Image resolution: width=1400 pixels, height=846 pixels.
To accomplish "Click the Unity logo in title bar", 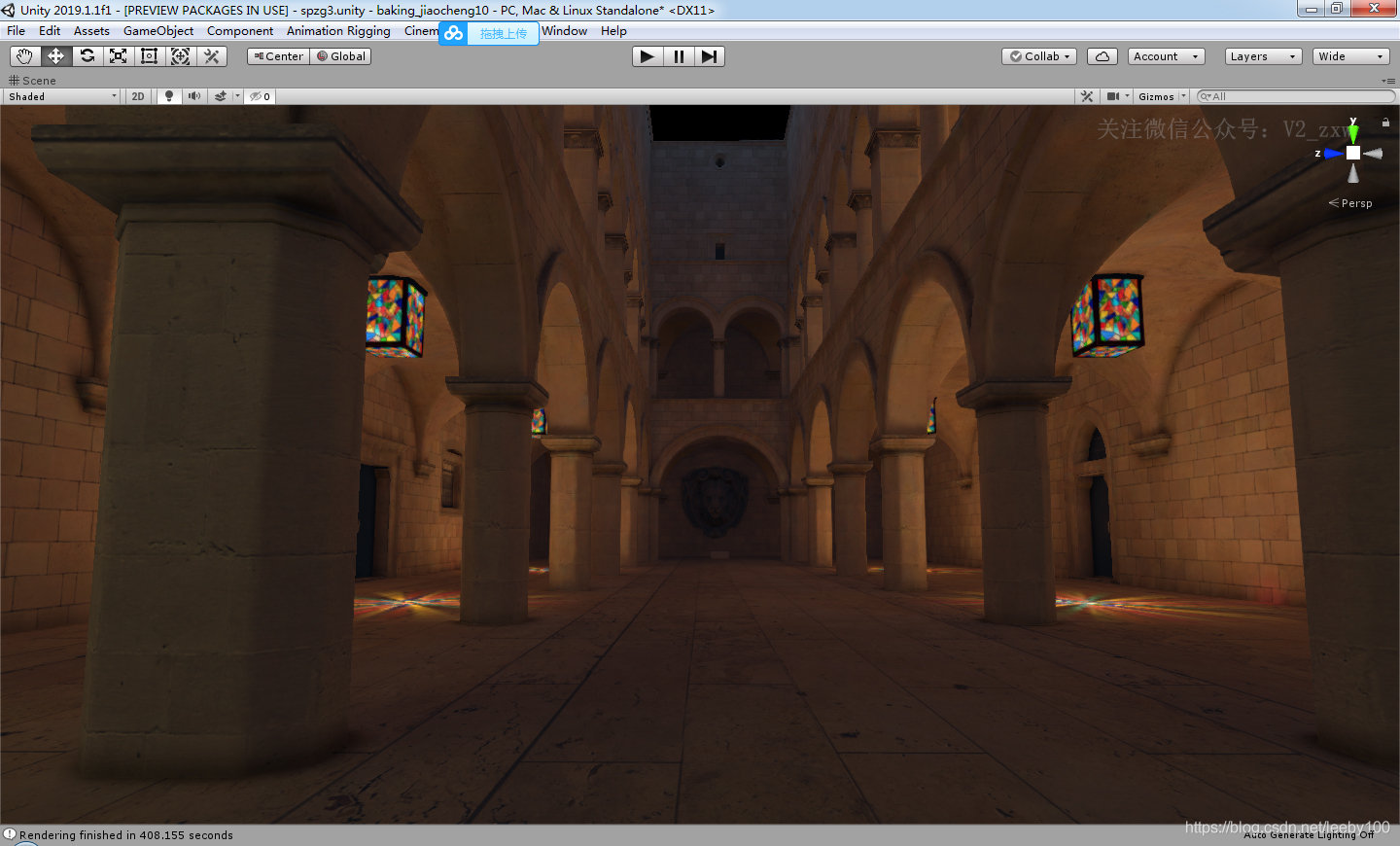I will 9,10.
